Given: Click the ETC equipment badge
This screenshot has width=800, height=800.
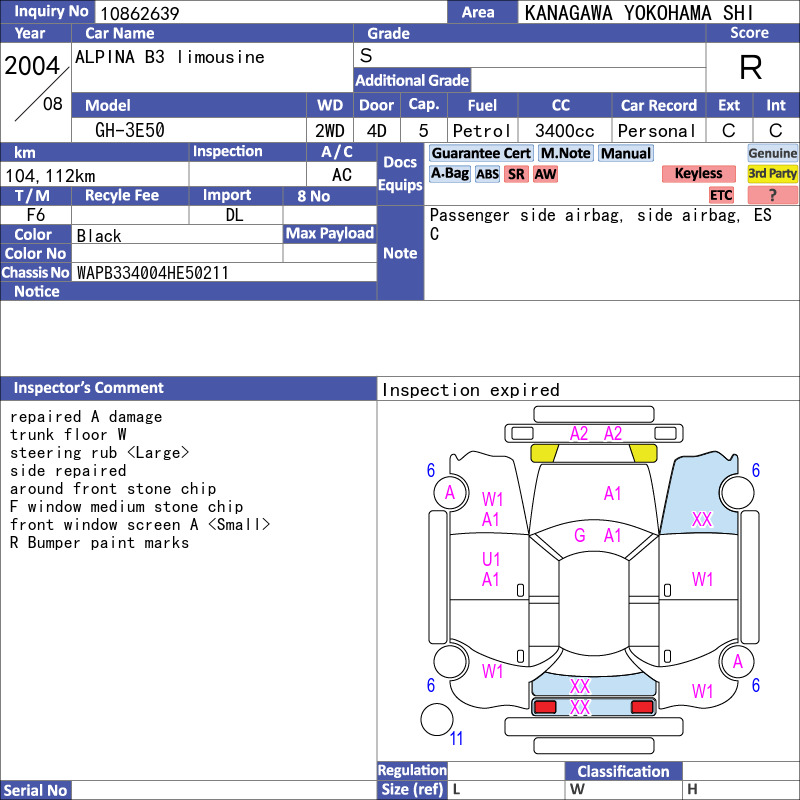Looking at the screenshot, I should [x=721, y=195].
